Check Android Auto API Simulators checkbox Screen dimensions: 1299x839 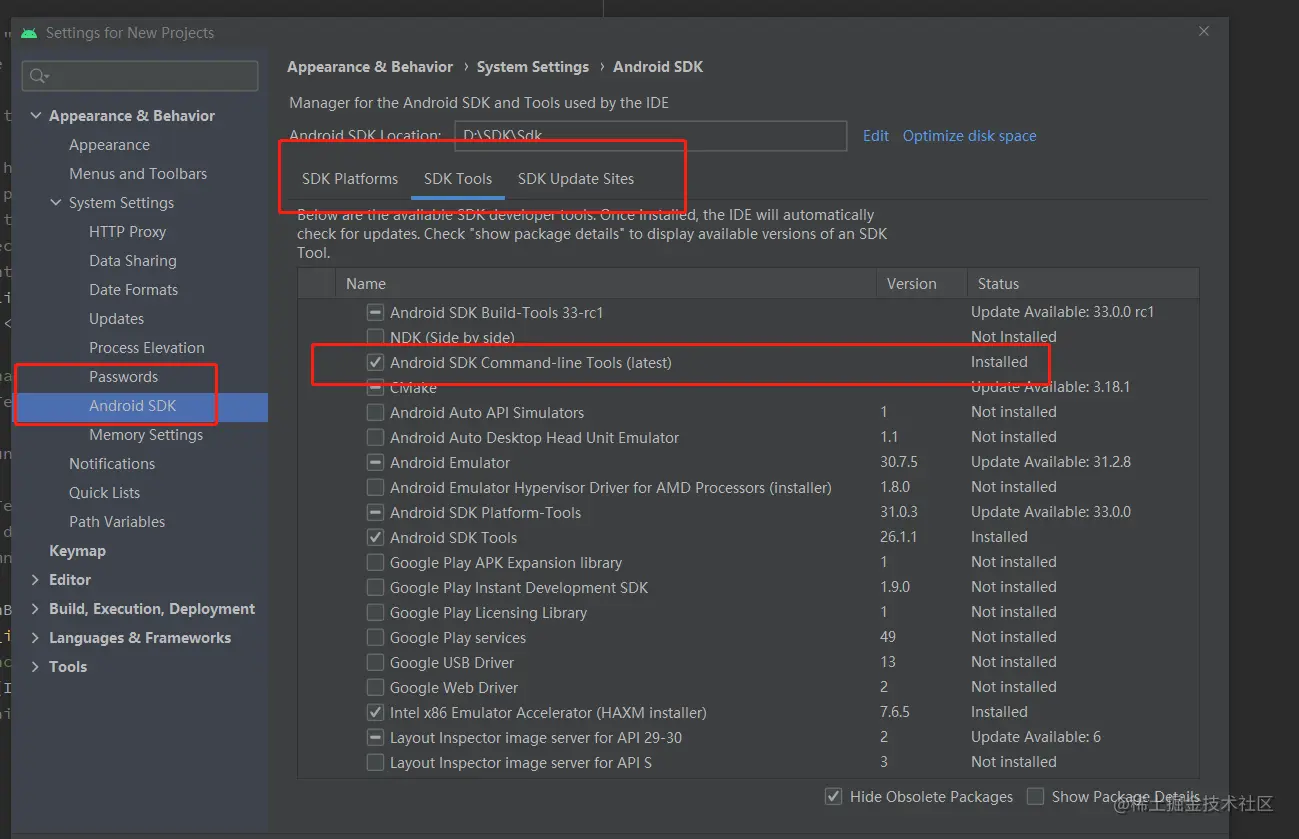tap(375, 412)
